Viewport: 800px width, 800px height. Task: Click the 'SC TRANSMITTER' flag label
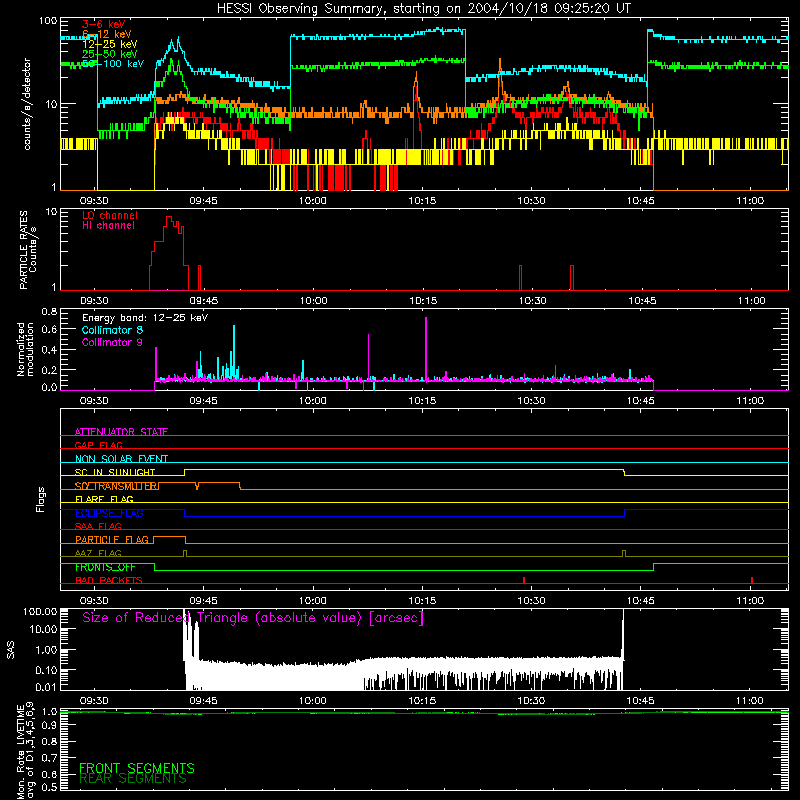(117, 486)
